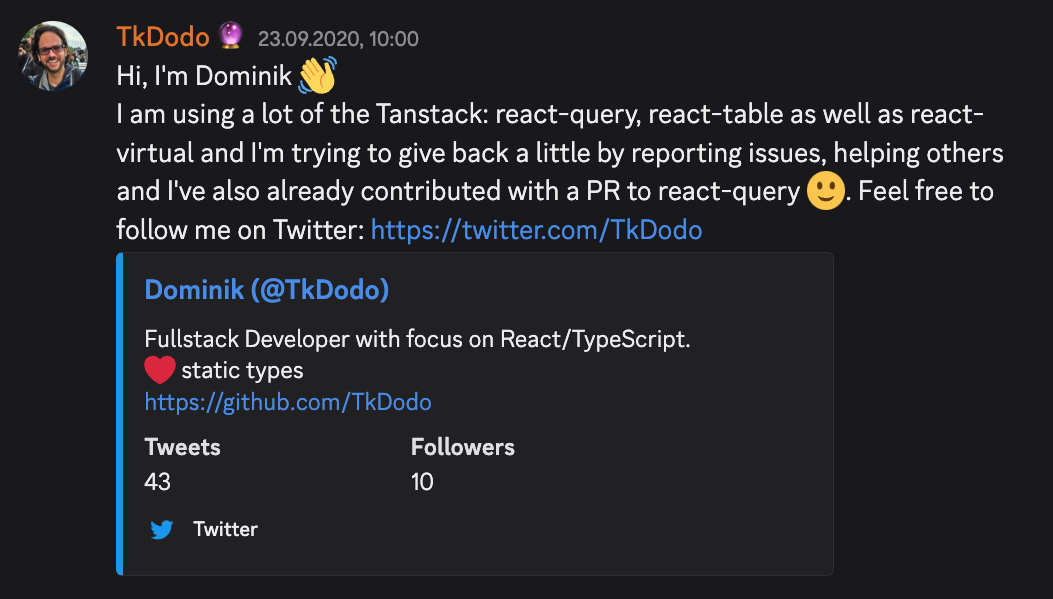Click the slightly smiling face emoji
Image resolution: width=1053 pixels, height=599 pixels.
pos(824,191)
